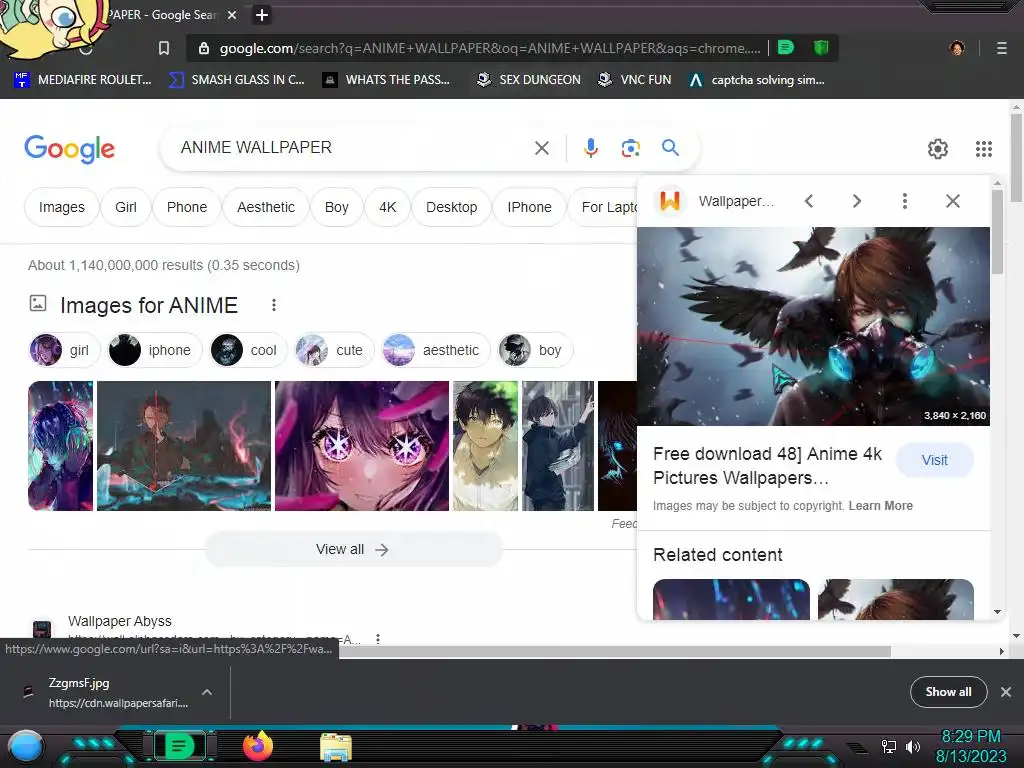Viewport: 1024px width, 768px height.
Task: Open a new browser tab
Action: tap(262, 15)
